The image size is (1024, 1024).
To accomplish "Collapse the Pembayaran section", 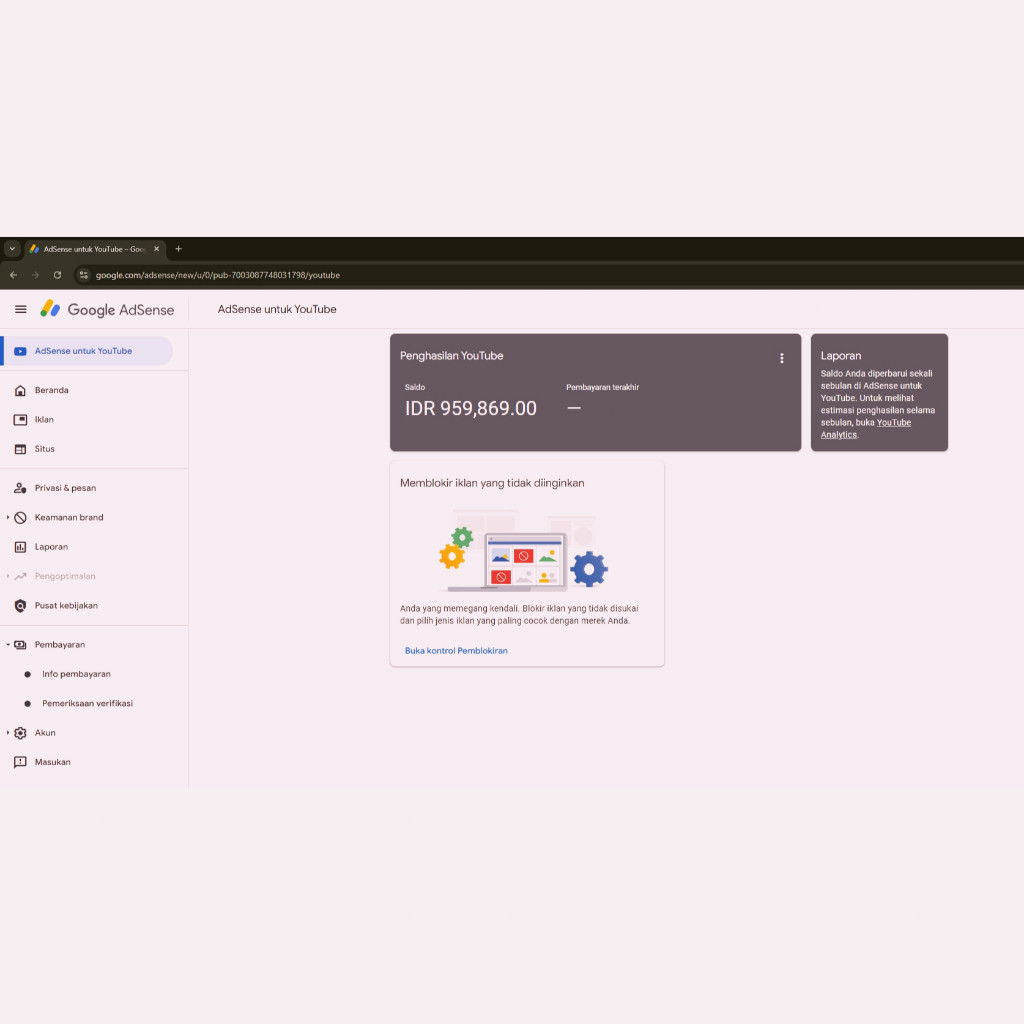I will point(8,644).
